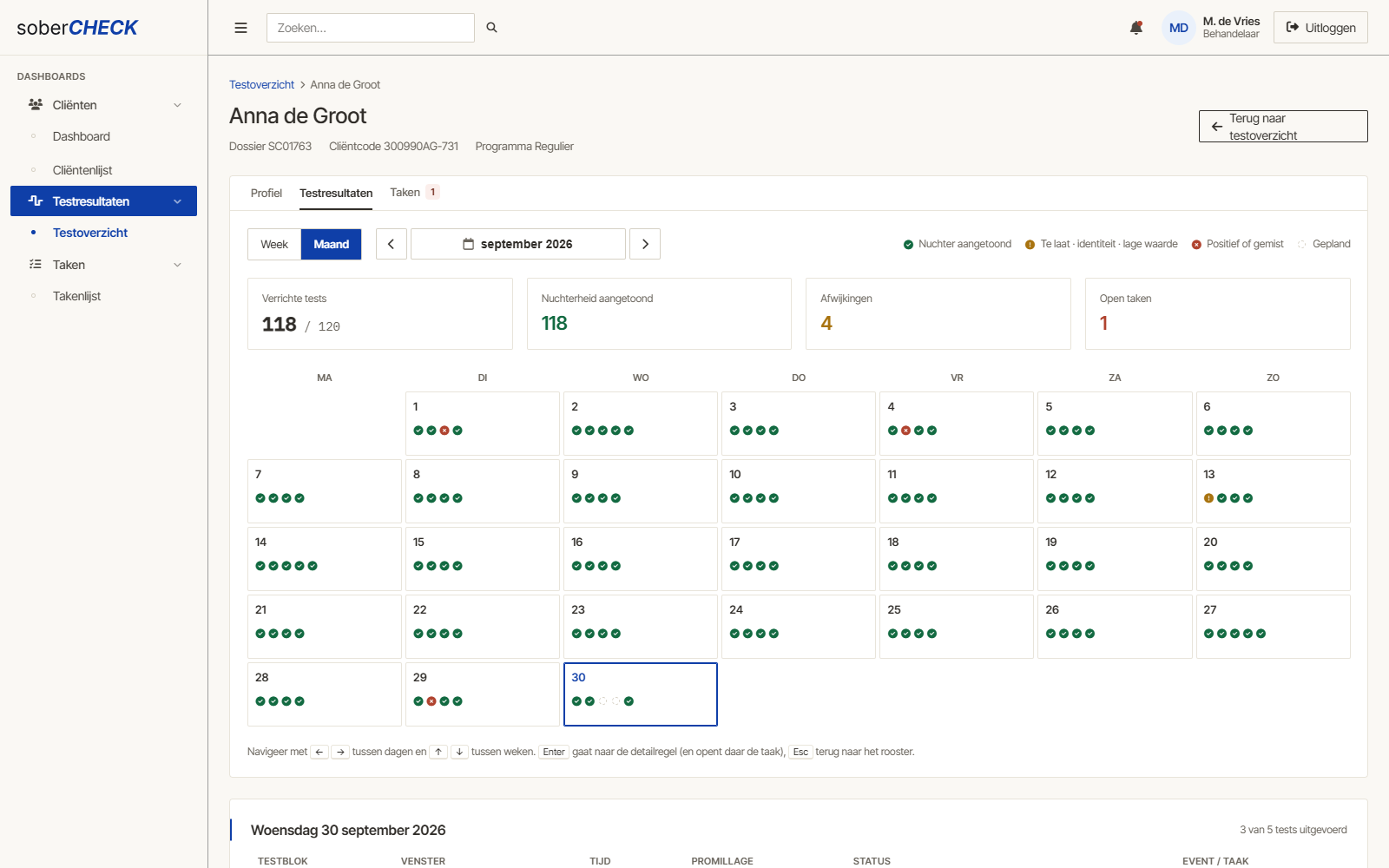Click the search magnifier icon

tap(491, 28)
